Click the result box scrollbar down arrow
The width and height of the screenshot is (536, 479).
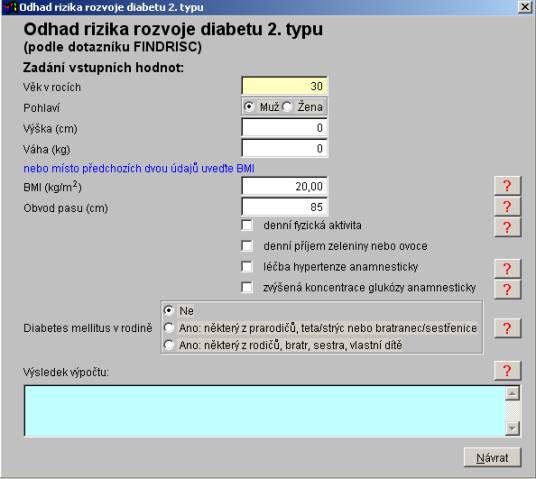[512, 428]
